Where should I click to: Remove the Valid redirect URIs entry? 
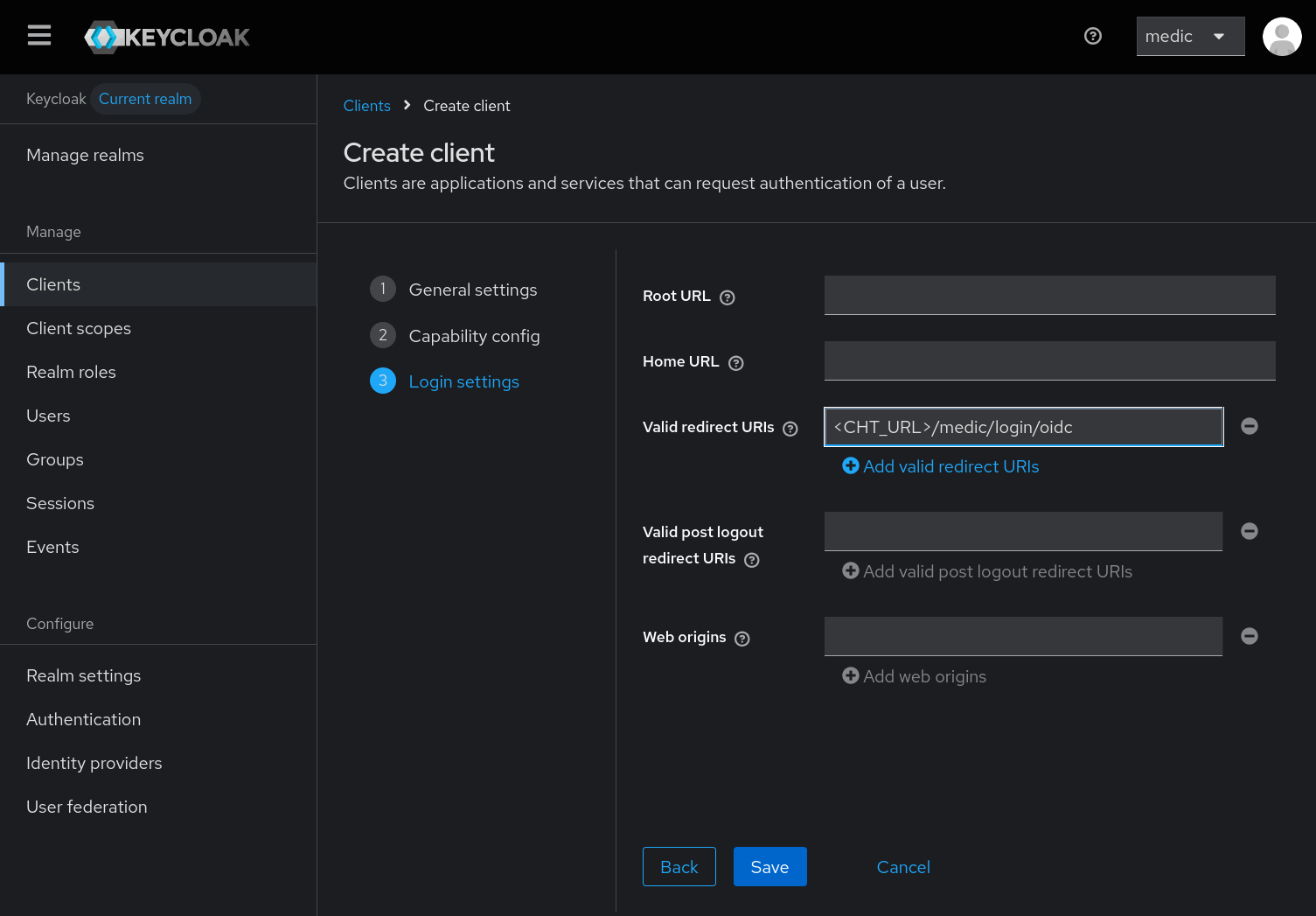coord(1249,426)
